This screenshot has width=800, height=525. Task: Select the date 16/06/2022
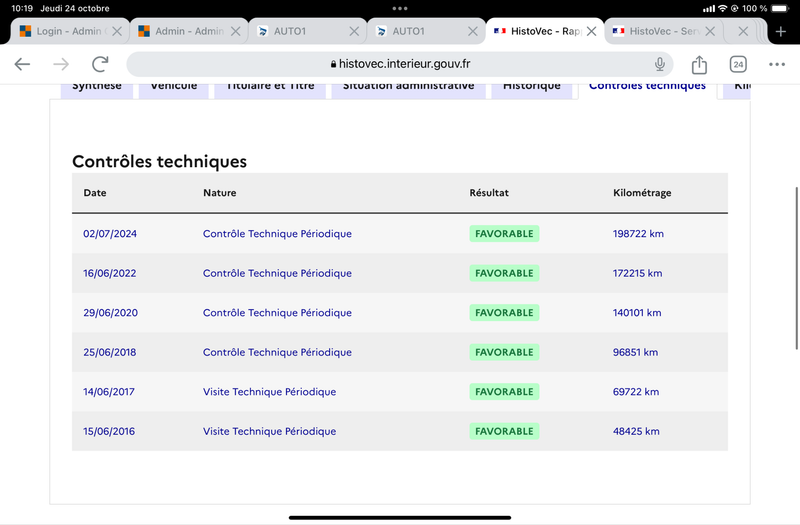pyautogui.click(x=110, y=273)
